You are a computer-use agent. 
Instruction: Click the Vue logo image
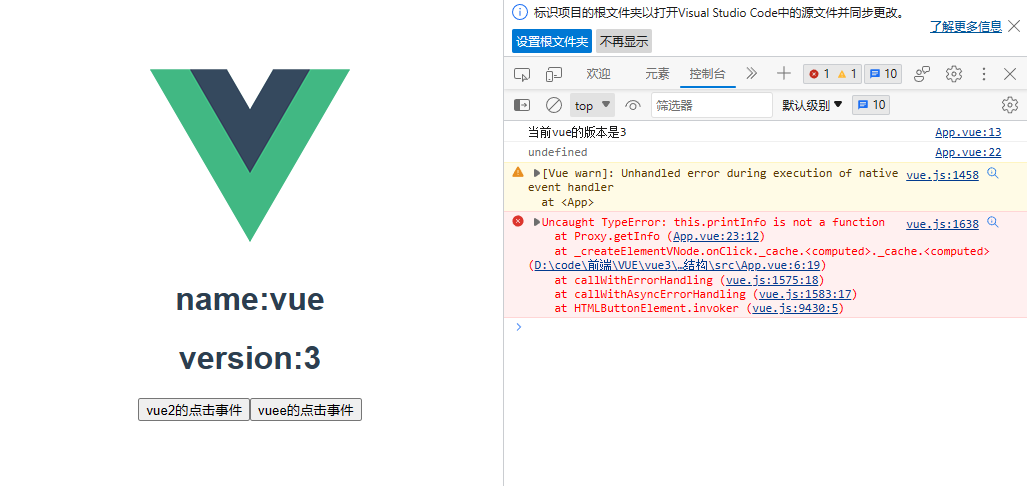click(250, 155)
